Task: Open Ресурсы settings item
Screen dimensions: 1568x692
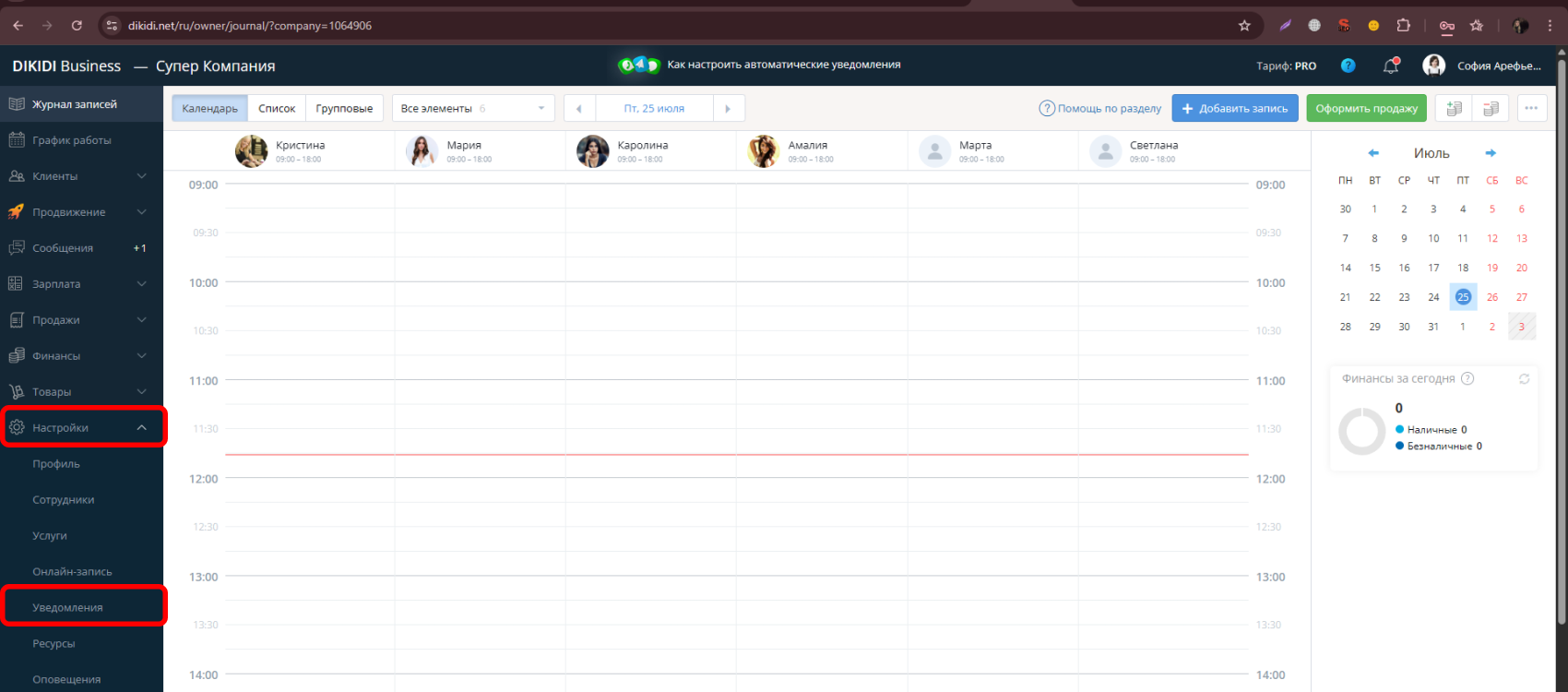Action: (53, 644)
